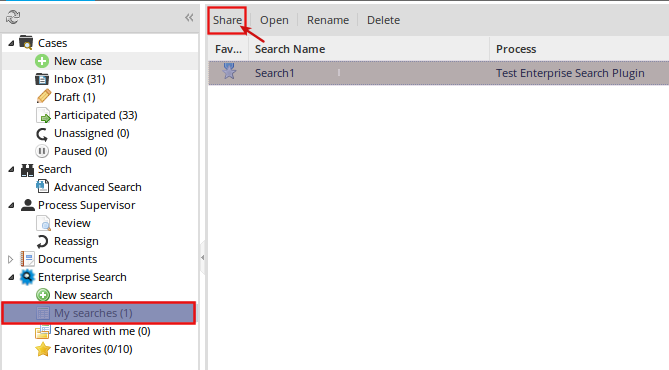Screen dimensions: 669x370
Task: Expand the Documents tree node
Action: pyautogui.click(x=11, y=259)
